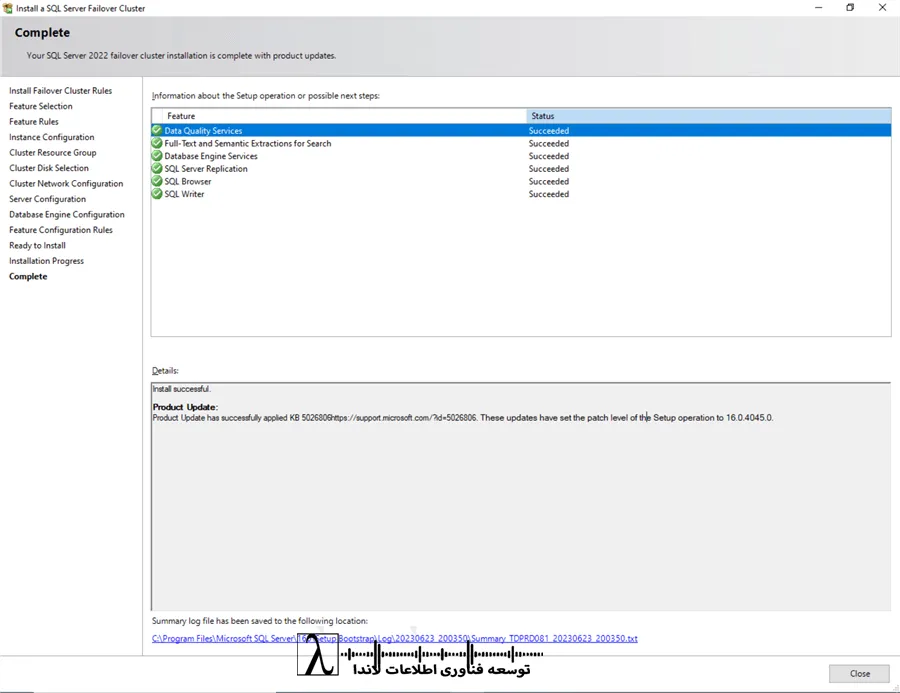This screenshot has height=693, width=900.
Task: Click green check icon beside SQL Browser
Action: (157, 181)
